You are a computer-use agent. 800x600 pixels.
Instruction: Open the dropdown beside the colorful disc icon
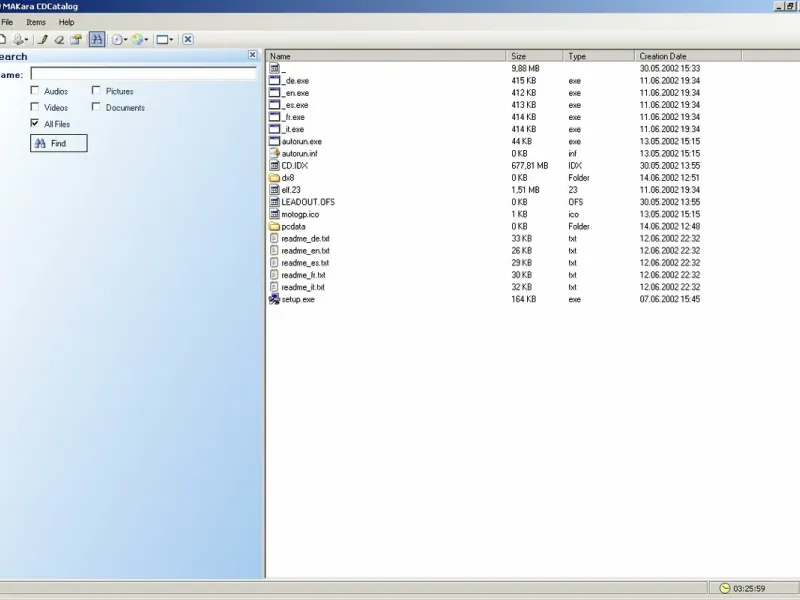pyautogui.click(x=146, y=40)
